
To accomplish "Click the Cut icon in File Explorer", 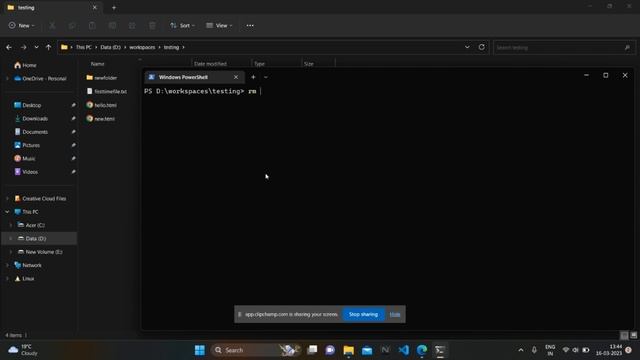I will [x=52, y=25].
